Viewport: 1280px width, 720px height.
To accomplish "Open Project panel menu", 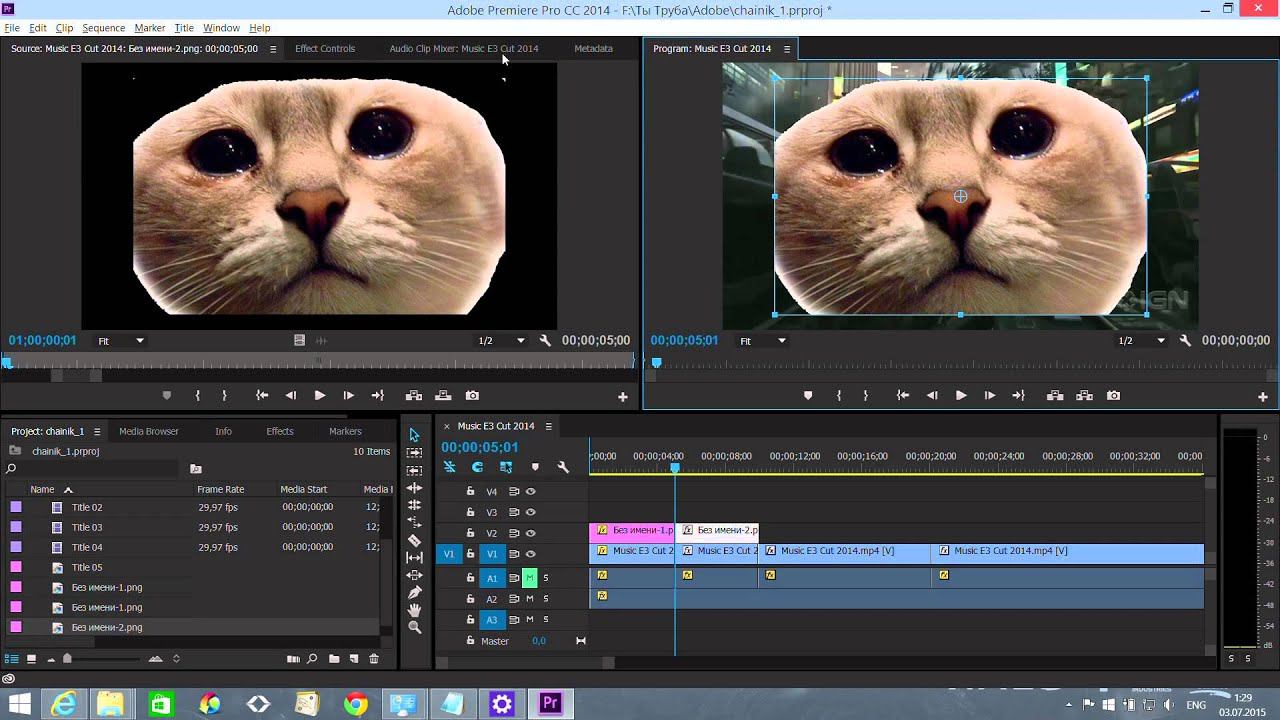I will coord(97,432).
